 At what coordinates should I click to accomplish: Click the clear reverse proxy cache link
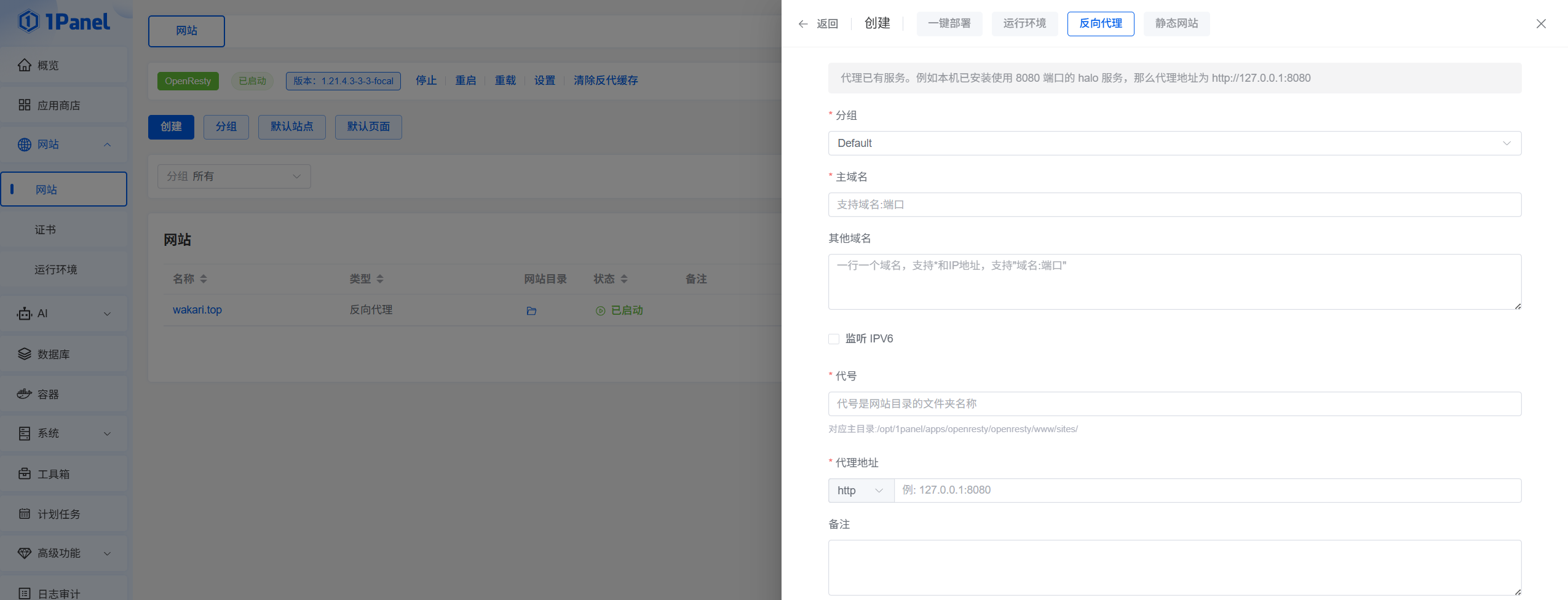(x=605, y=81)
